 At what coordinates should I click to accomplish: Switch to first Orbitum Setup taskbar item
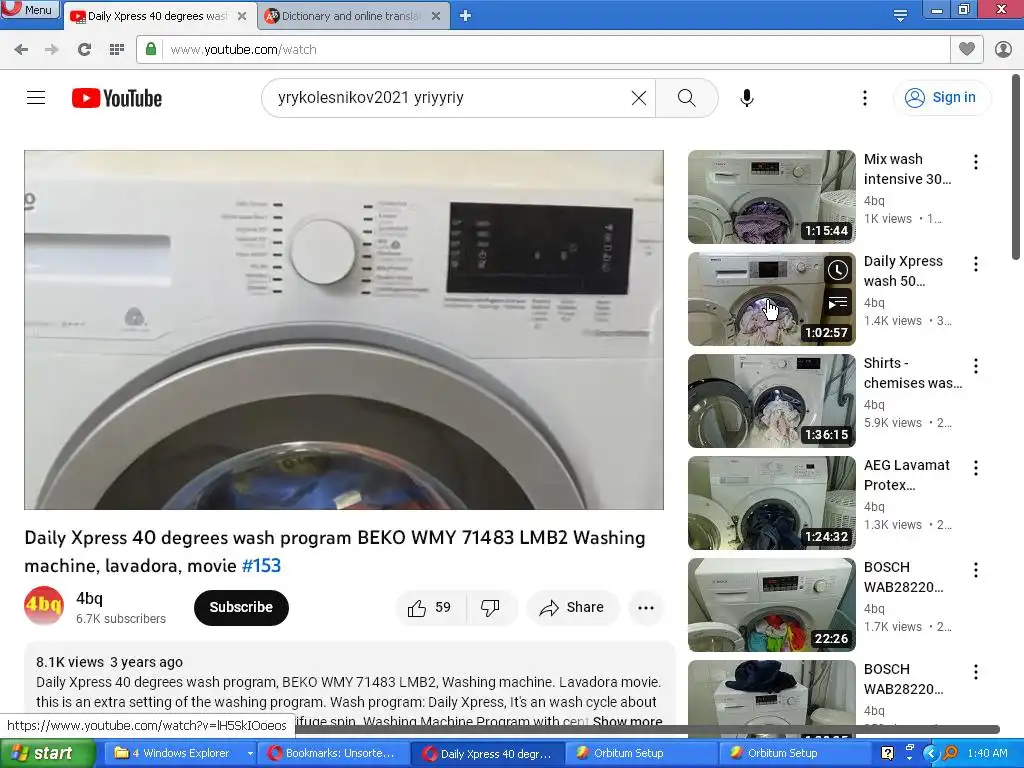point(640,753)
